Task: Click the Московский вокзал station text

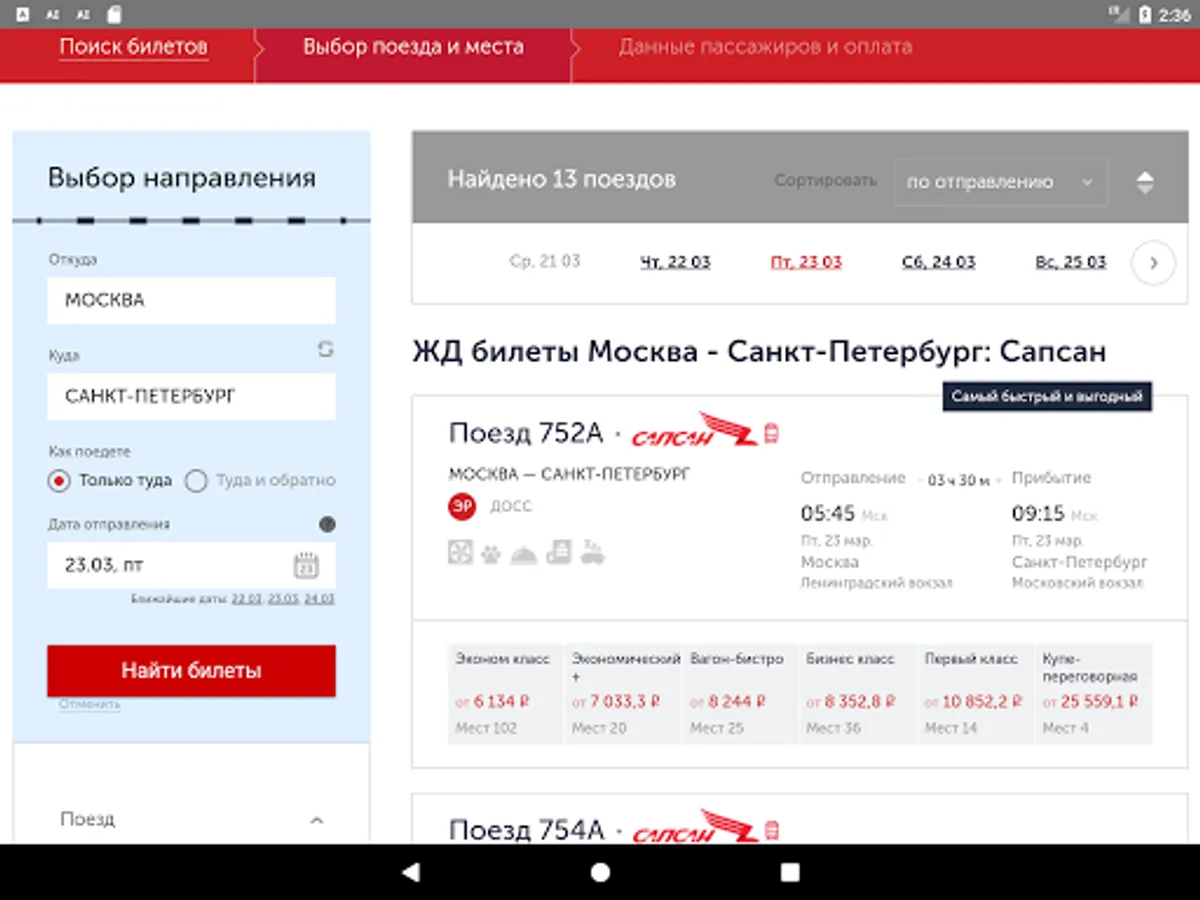Action: (1078, 583)
